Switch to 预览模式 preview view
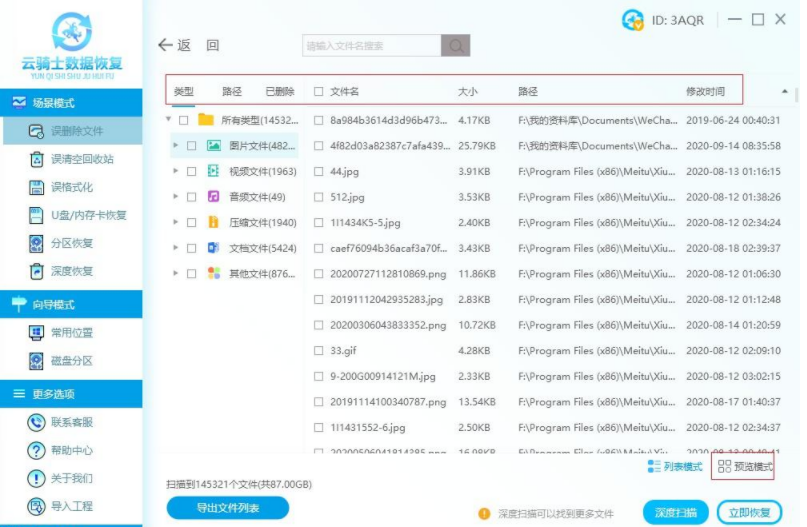807x527 pixels. (x=745, y=467)
